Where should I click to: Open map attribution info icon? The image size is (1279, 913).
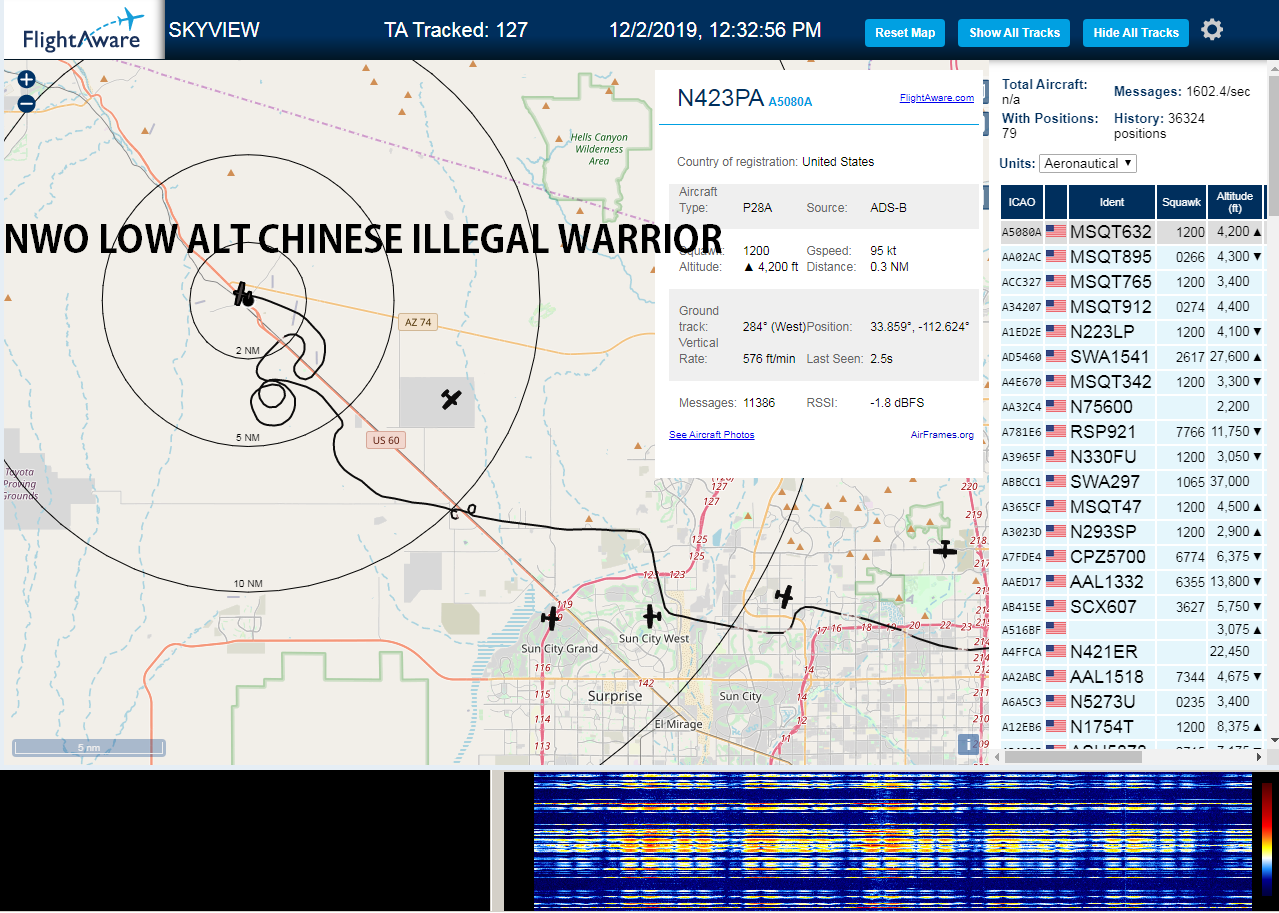[968, 744]
